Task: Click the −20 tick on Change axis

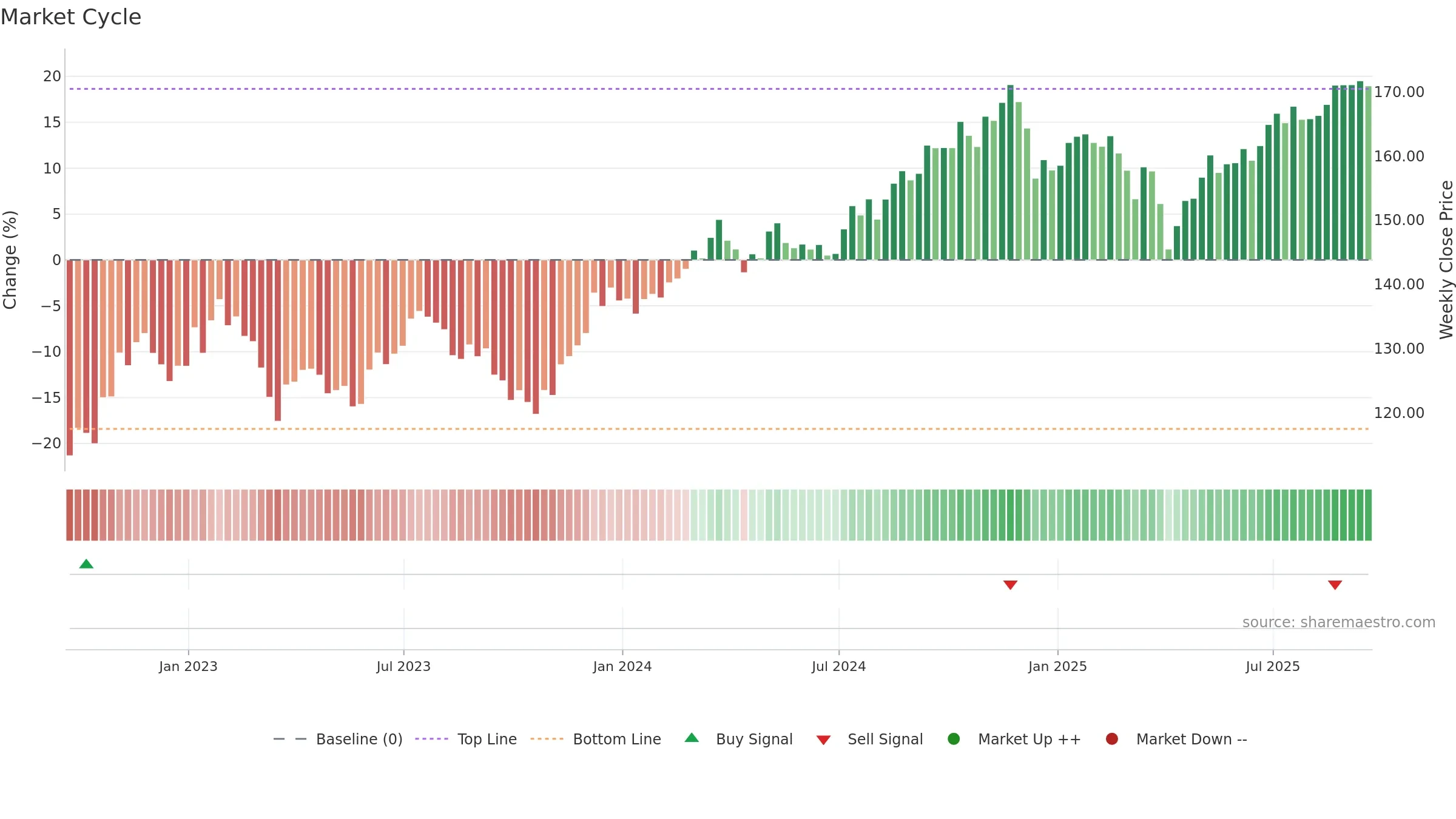Action: tap(47, 443)
